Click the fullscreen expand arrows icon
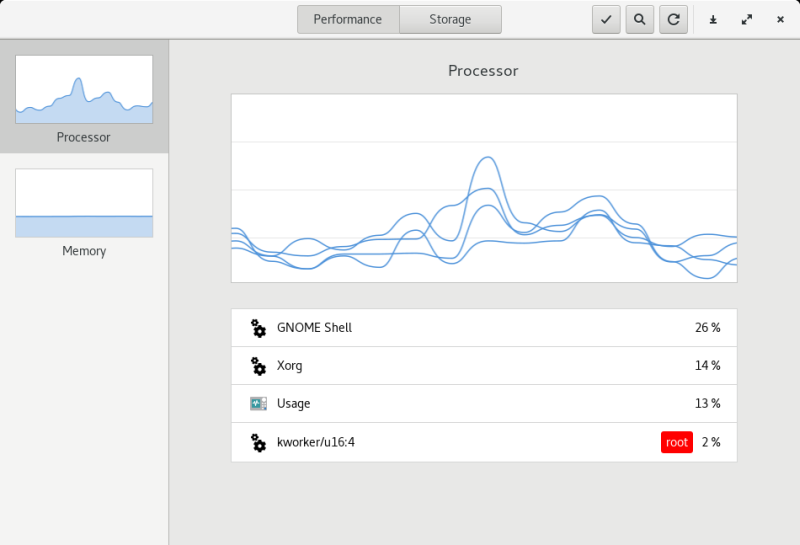Viewport: 800px width, 545px height. tap(747, 19)
